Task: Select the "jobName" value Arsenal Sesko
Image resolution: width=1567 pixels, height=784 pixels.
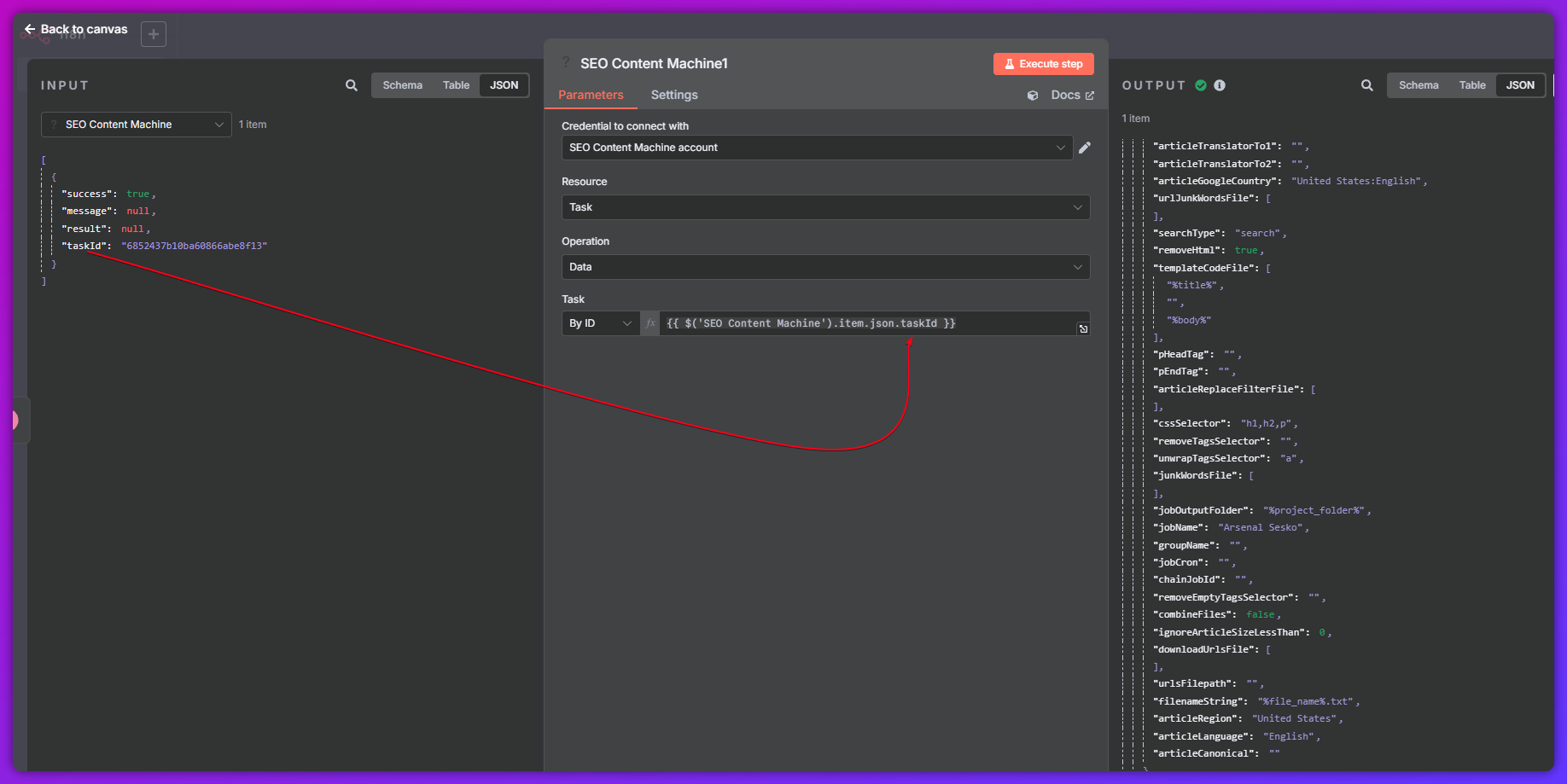Action: pos(1261,528)
